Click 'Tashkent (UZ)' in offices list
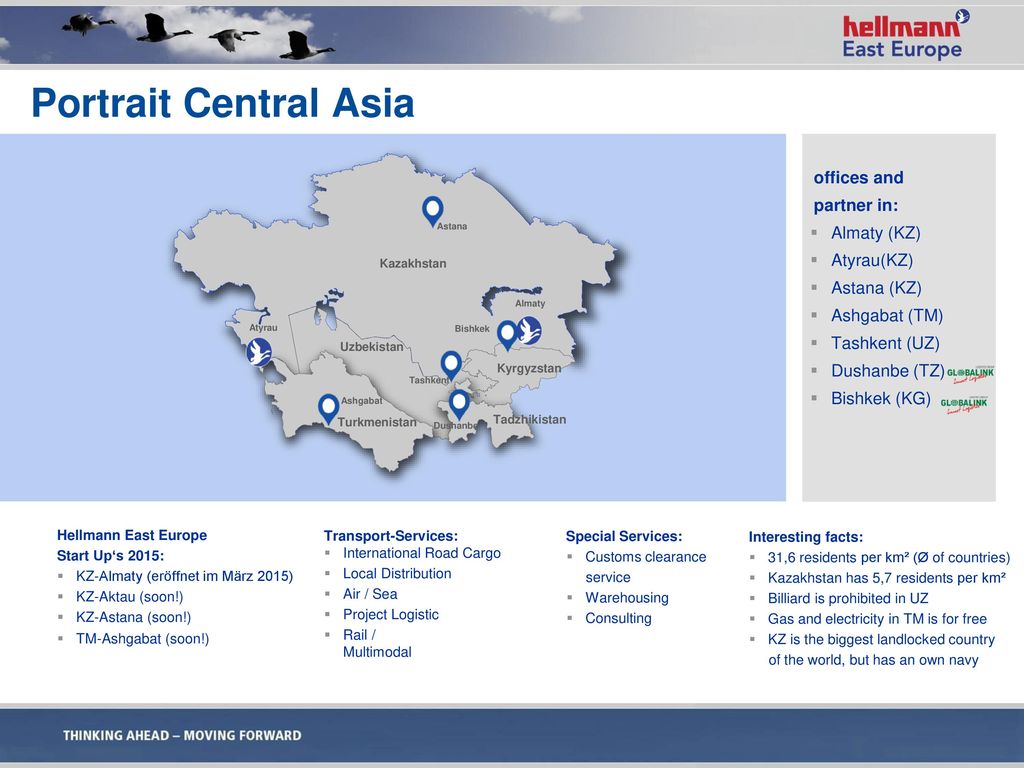 coord(885,344)
